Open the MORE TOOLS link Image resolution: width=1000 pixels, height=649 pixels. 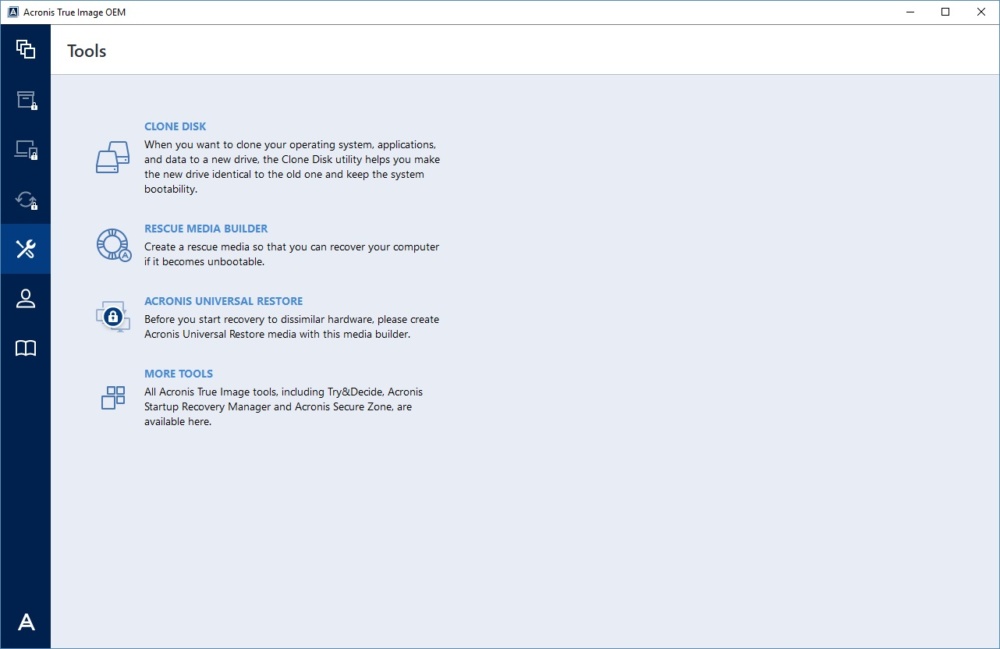[179, 374]
